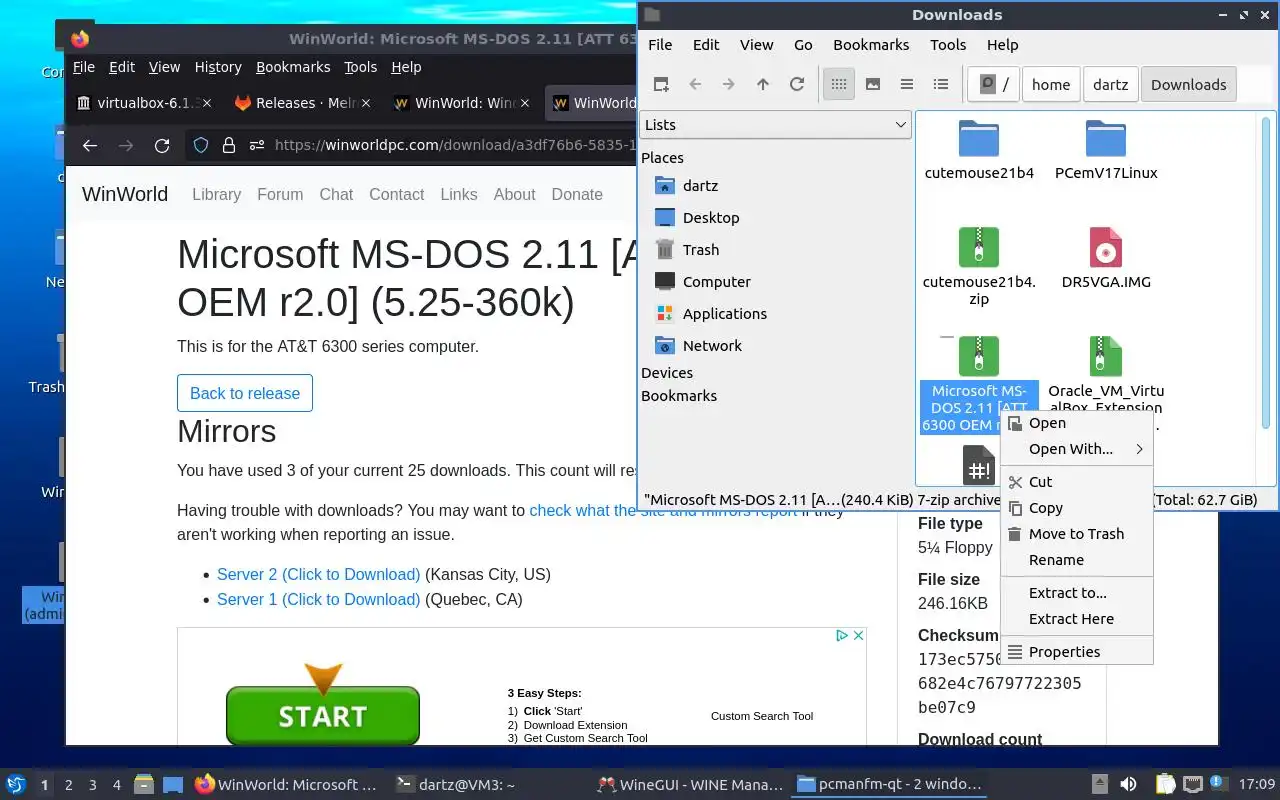Open Forum link on WinWorld navbar
Image resolution: width=1280 pixels, height=800 pixels.
pyautogui.click(x=280, y=194)
